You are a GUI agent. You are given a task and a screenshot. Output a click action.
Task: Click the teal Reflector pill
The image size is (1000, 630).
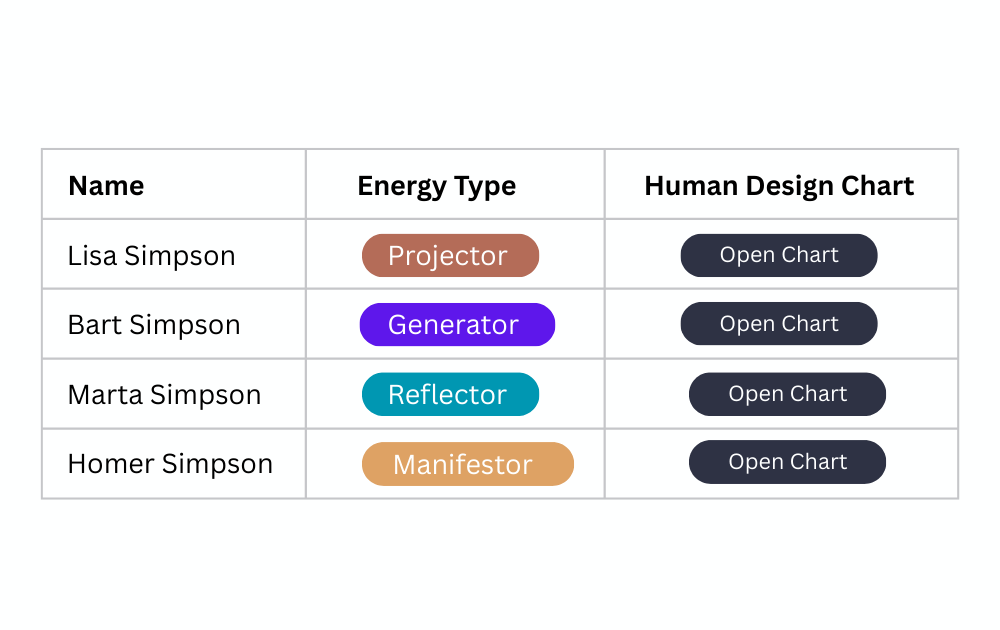point(450,394)
